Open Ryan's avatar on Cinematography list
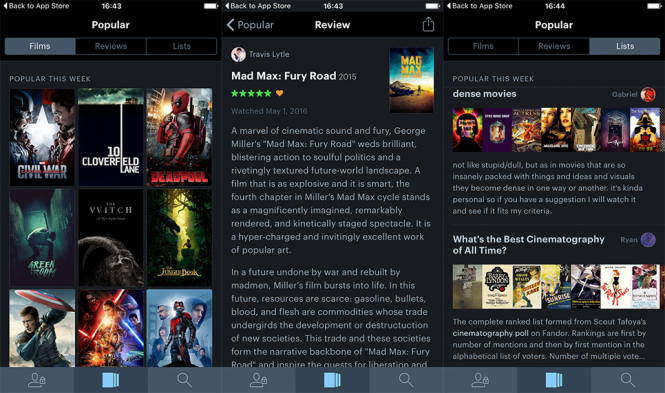Viewport: 665px width, 393px height. [648, 240]
